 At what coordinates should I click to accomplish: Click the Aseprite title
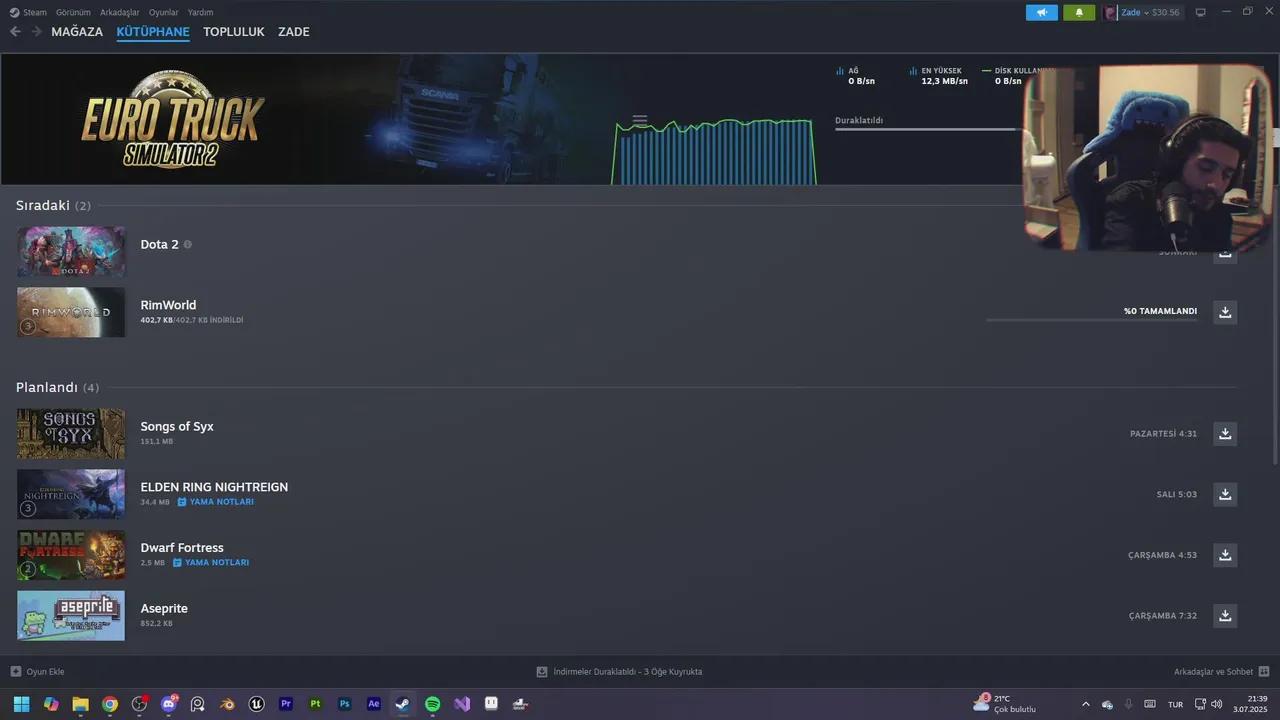click(164, 608)
